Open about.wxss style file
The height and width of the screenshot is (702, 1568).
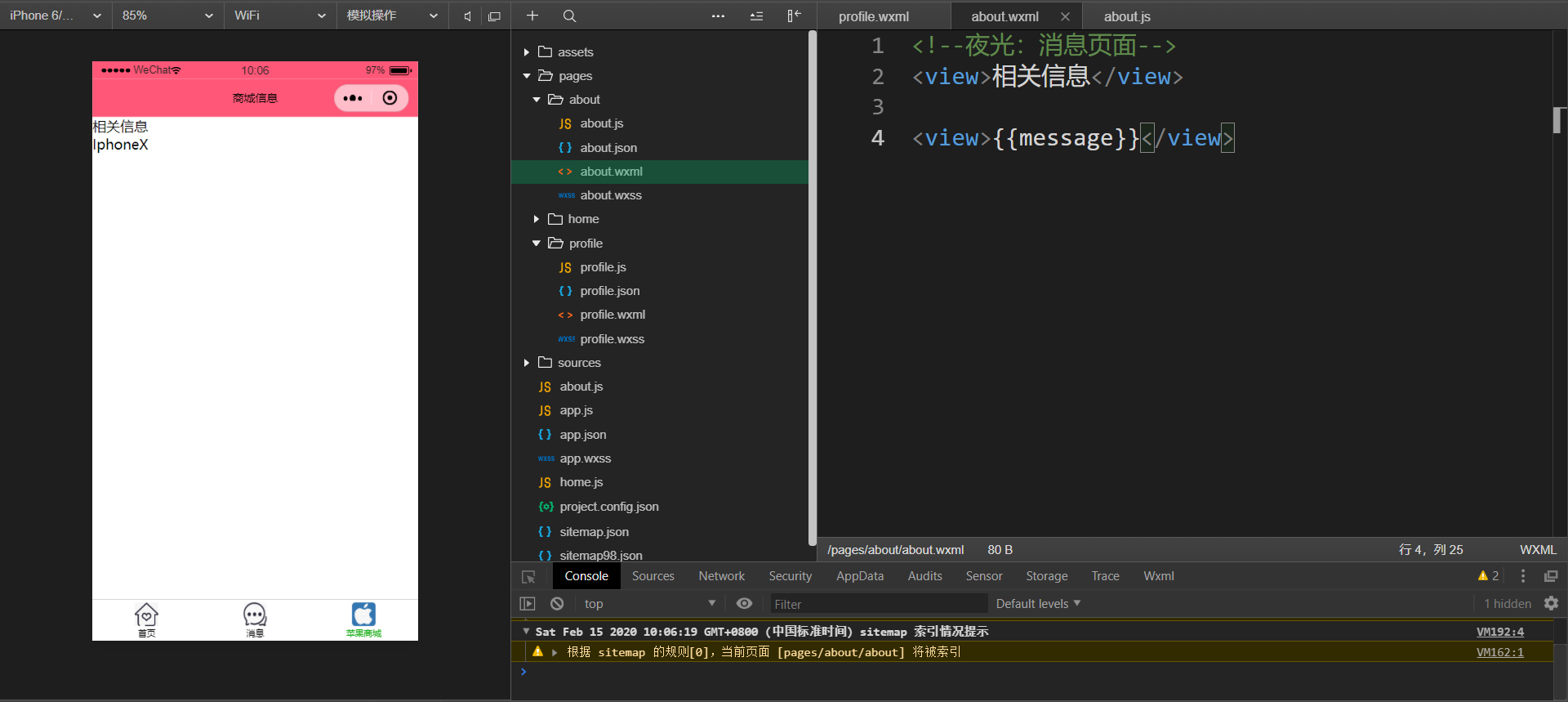coord(611,195)
